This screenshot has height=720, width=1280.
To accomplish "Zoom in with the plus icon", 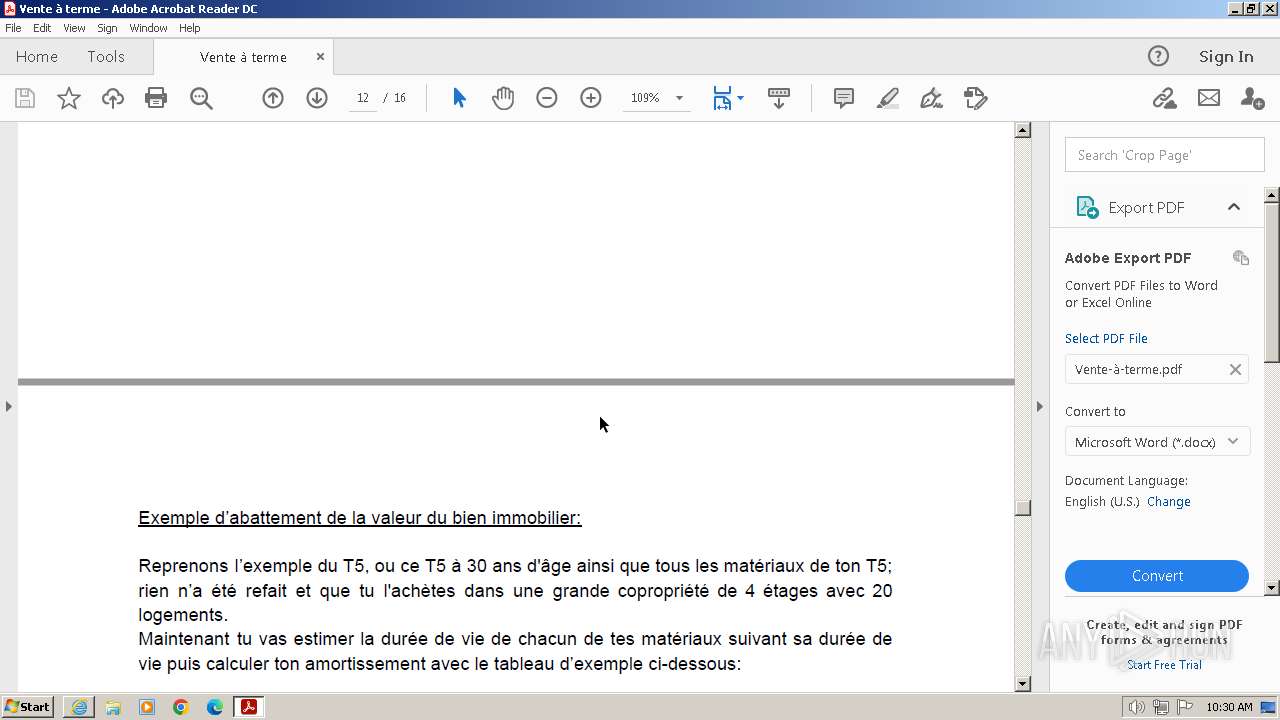I will [x=591, y=98].
